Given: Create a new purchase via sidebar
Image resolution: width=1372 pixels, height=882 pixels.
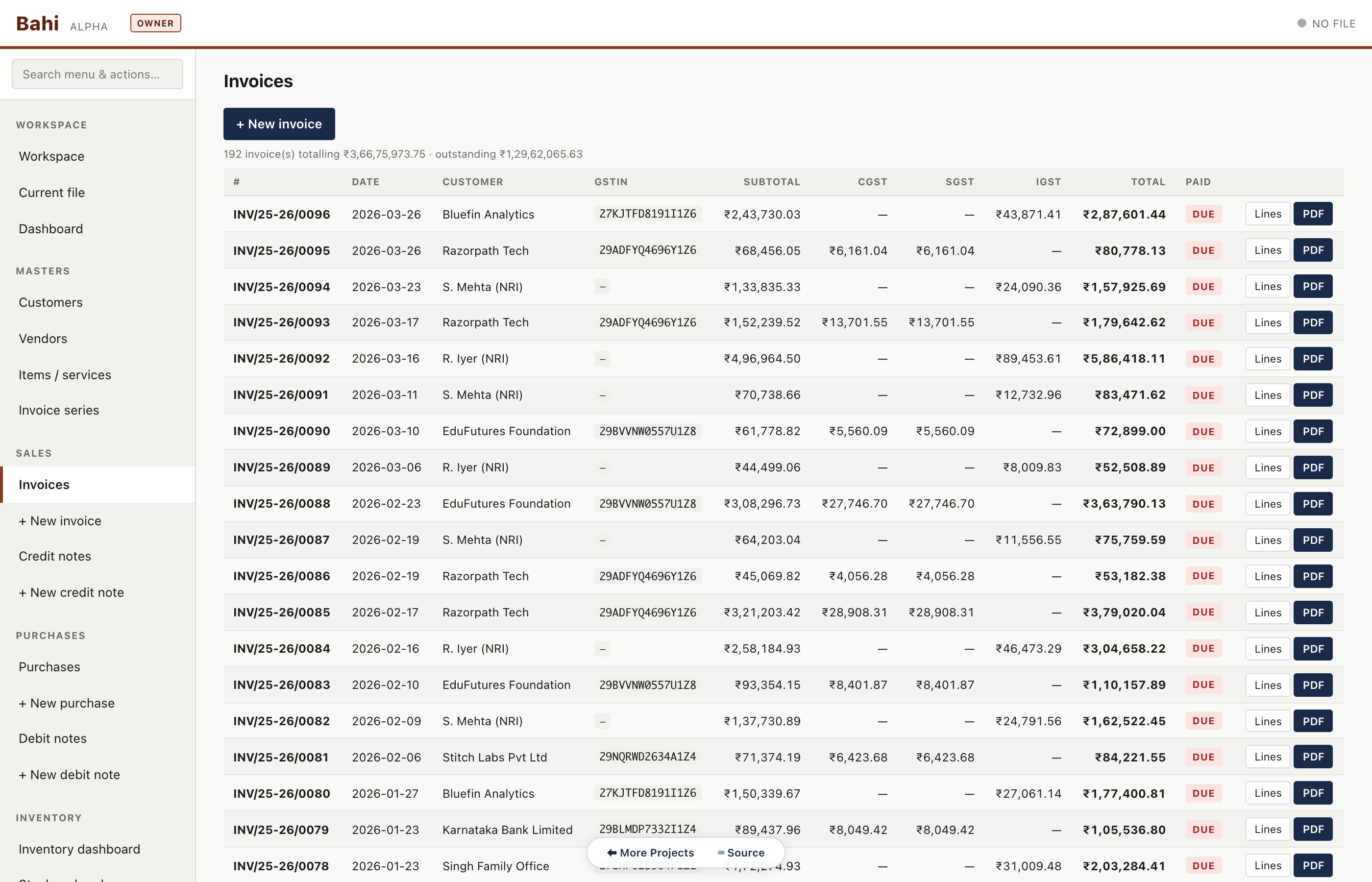Looking at the screenshot, I should click(x=66, y=703).
